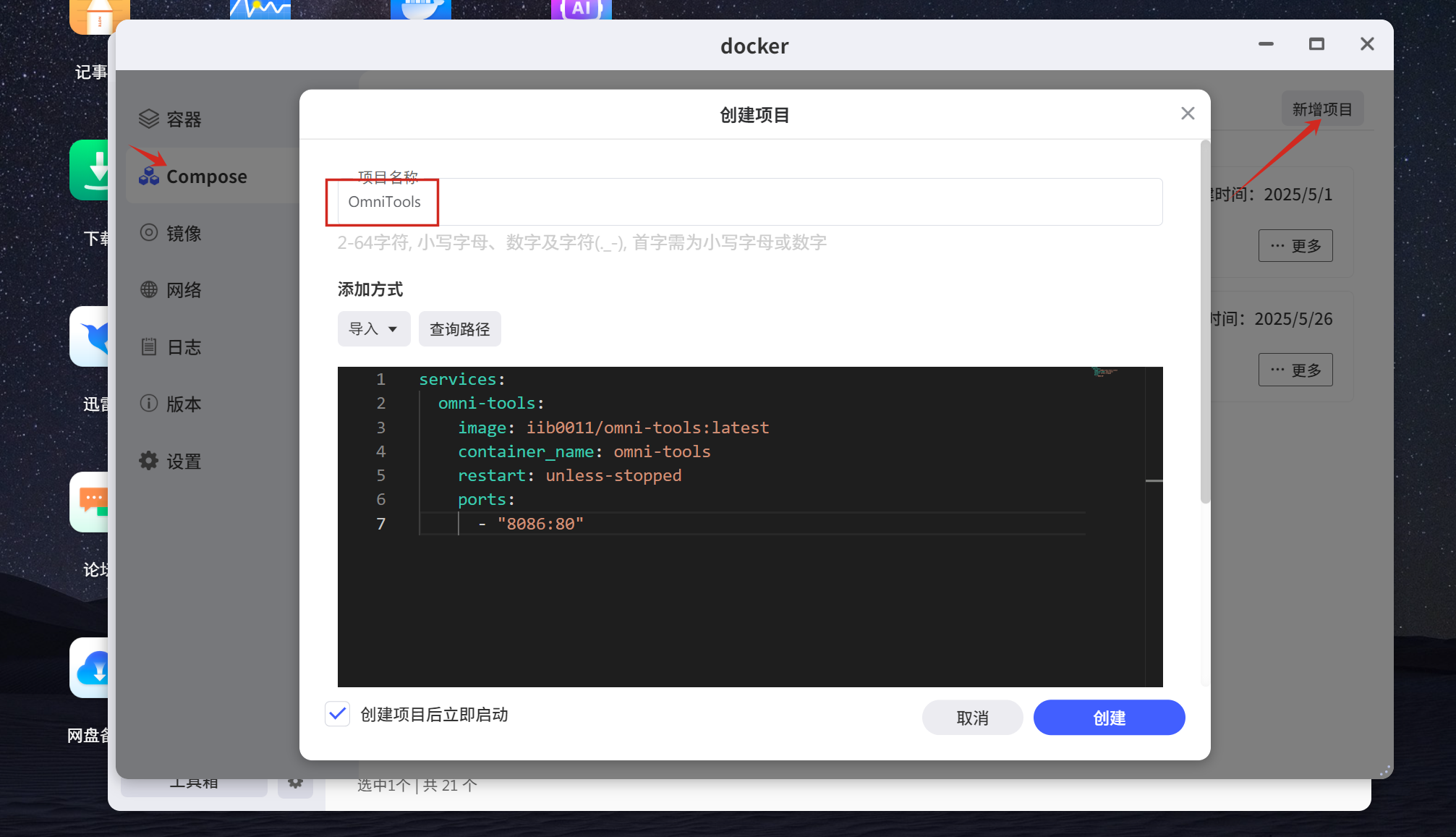The image size is (1456, 837).
Task: Click the settings gear icon in sidebar
Action: coord(148,461)
